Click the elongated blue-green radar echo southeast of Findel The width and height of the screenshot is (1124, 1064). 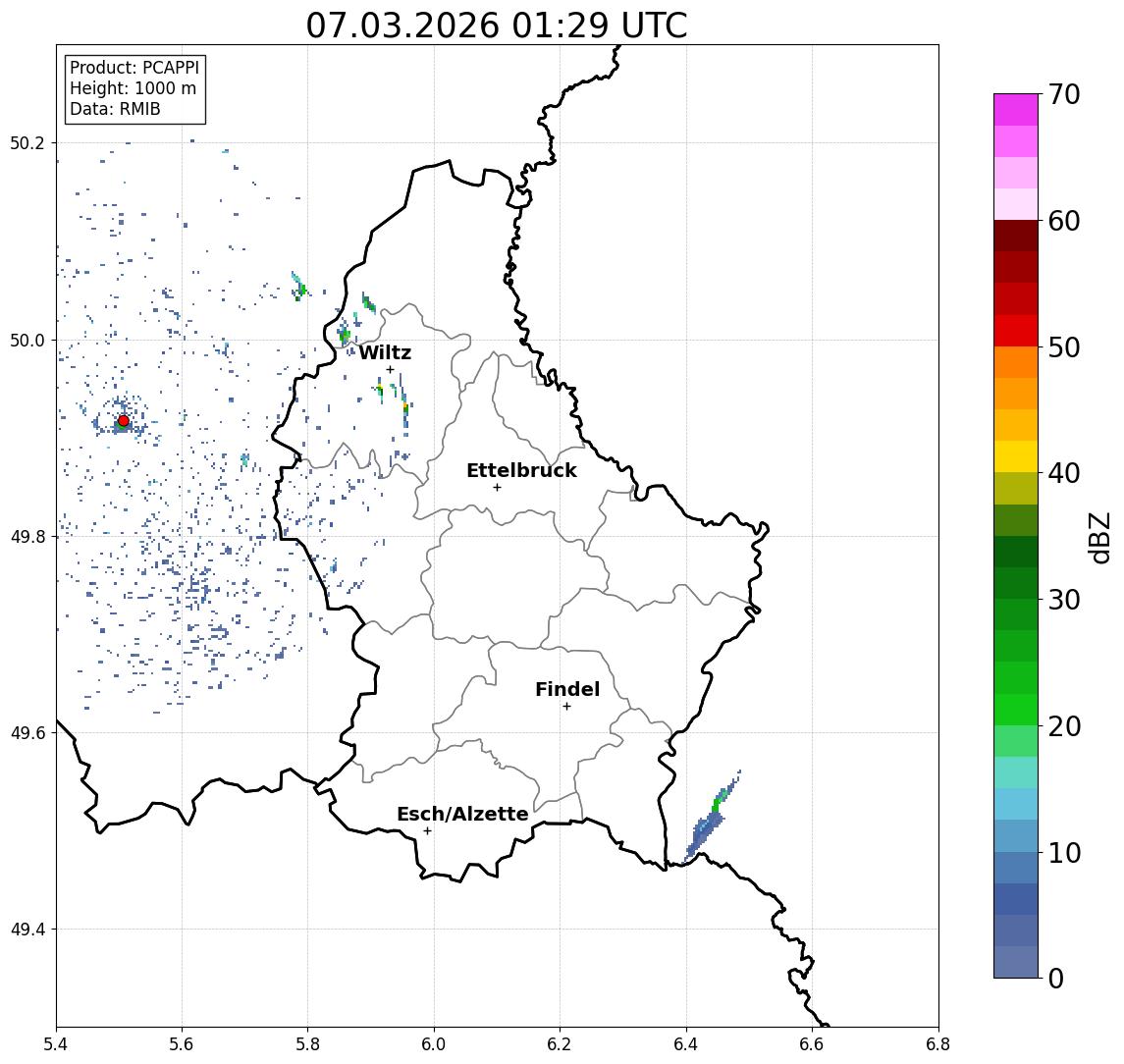[x=711, y=818]
